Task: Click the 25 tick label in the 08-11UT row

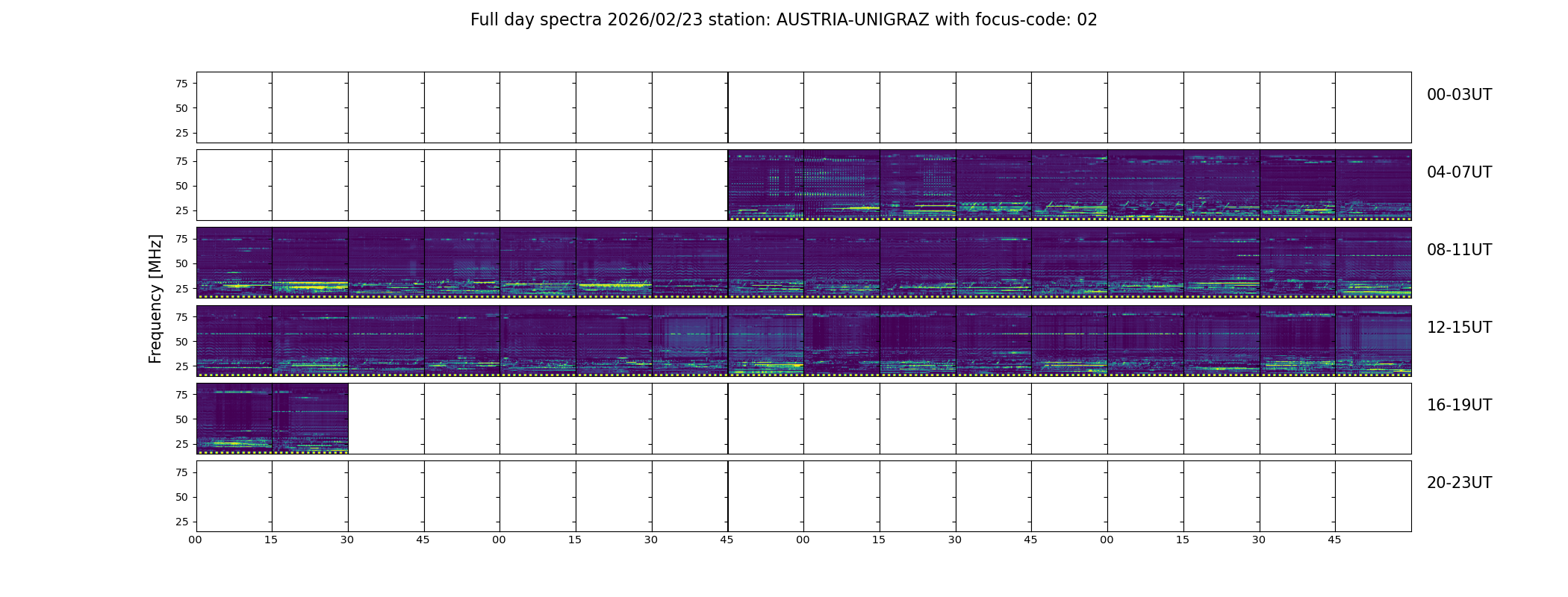Action: click(x=181, y=288)
